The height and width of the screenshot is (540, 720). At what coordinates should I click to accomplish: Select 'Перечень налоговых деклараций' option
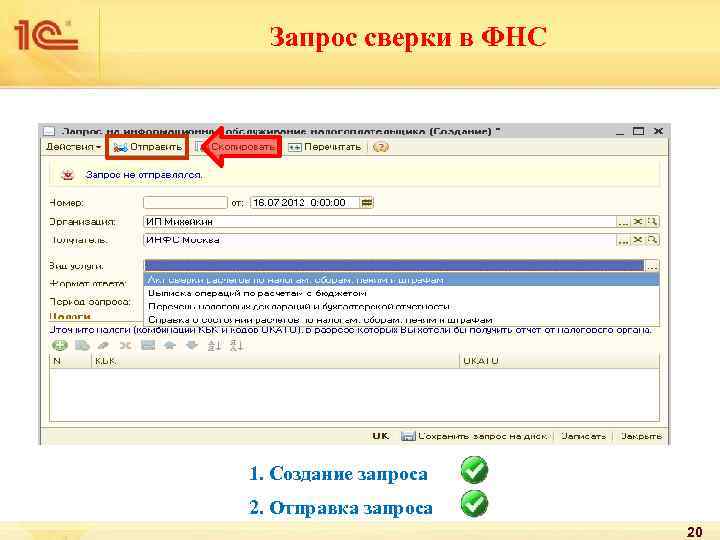401,306
